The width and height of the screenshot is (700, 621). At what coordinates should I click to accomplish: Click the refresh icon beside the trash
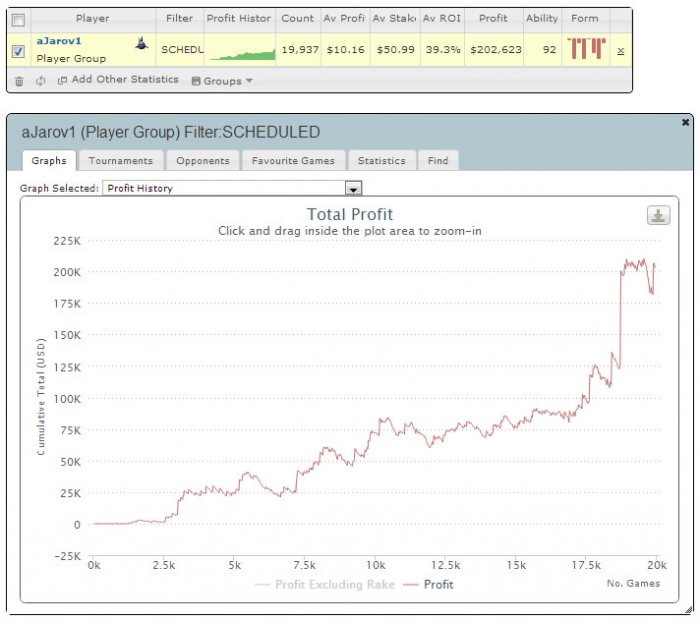pos(41,81)
